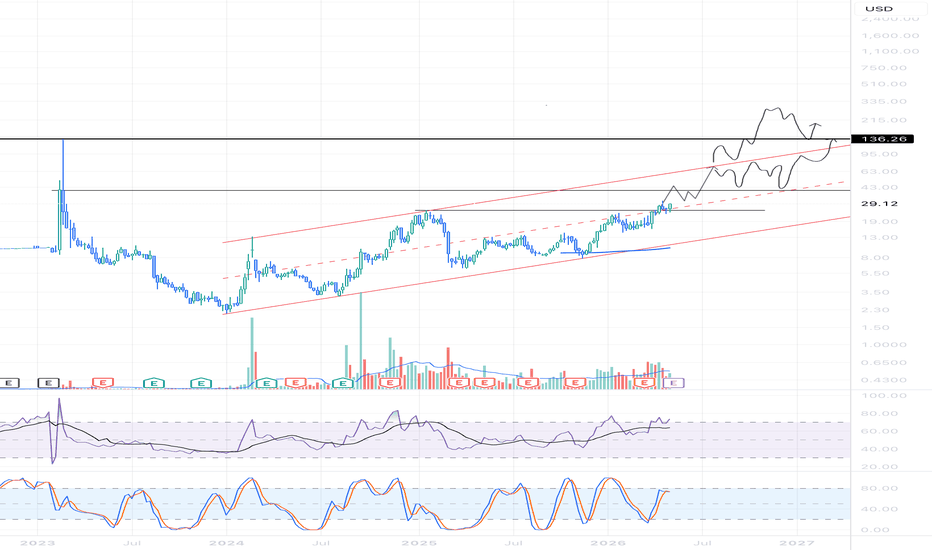932x550 pixels.
Task: Click the 8.00 price scale label
Action: click(x=876, y=257)
